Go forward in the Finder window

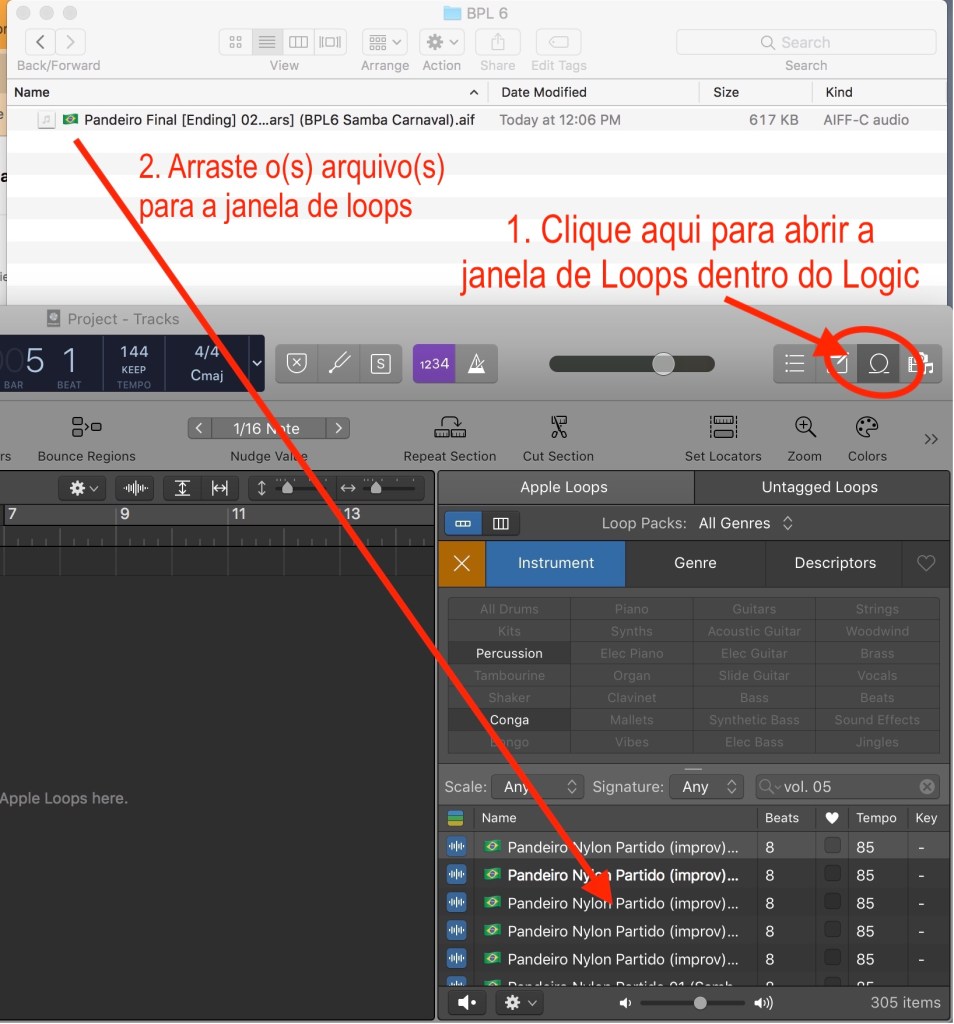71,42
